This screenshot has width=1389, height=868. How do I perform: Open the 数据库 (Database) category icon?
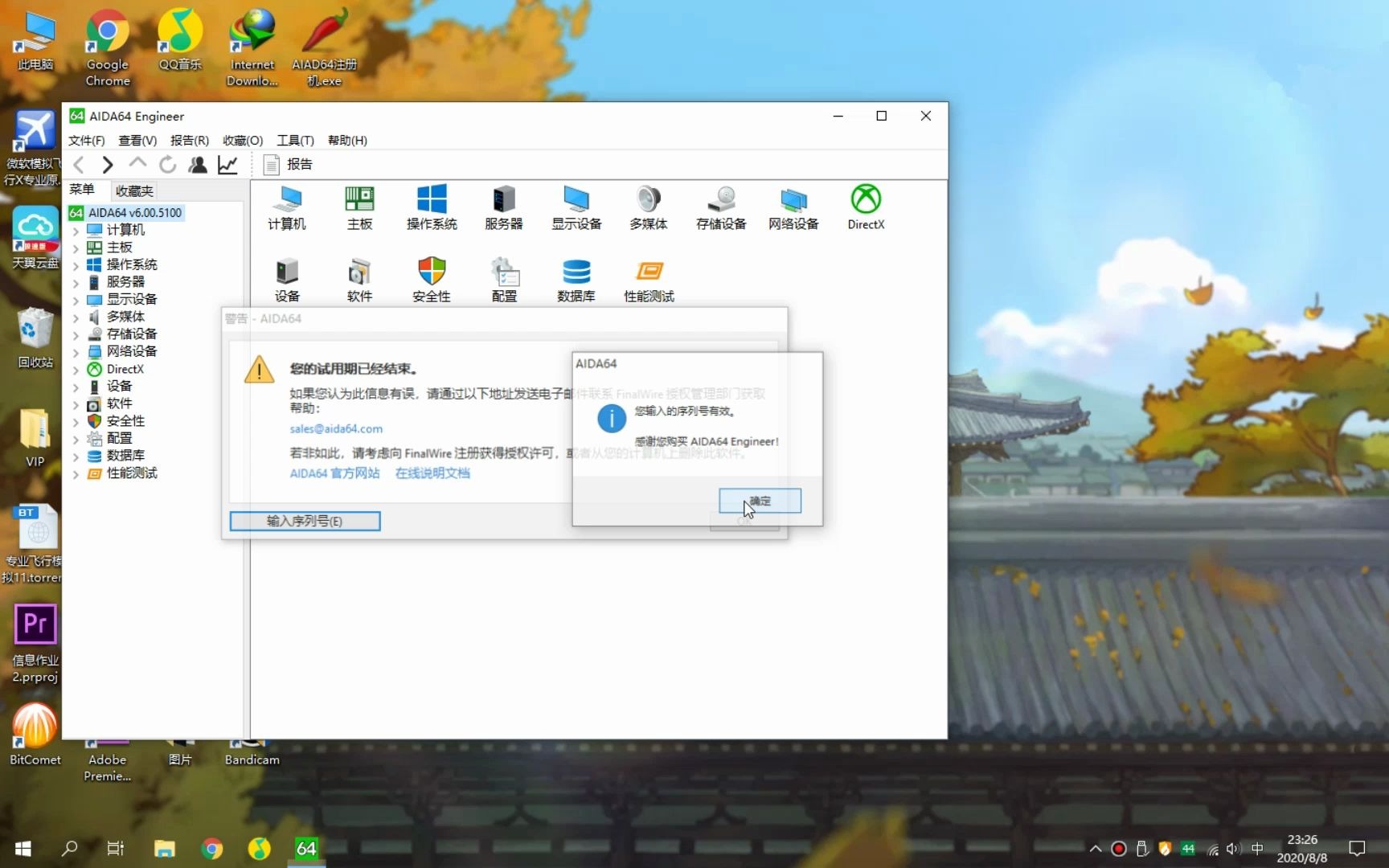pyautogui.click(x=576, y=280)
